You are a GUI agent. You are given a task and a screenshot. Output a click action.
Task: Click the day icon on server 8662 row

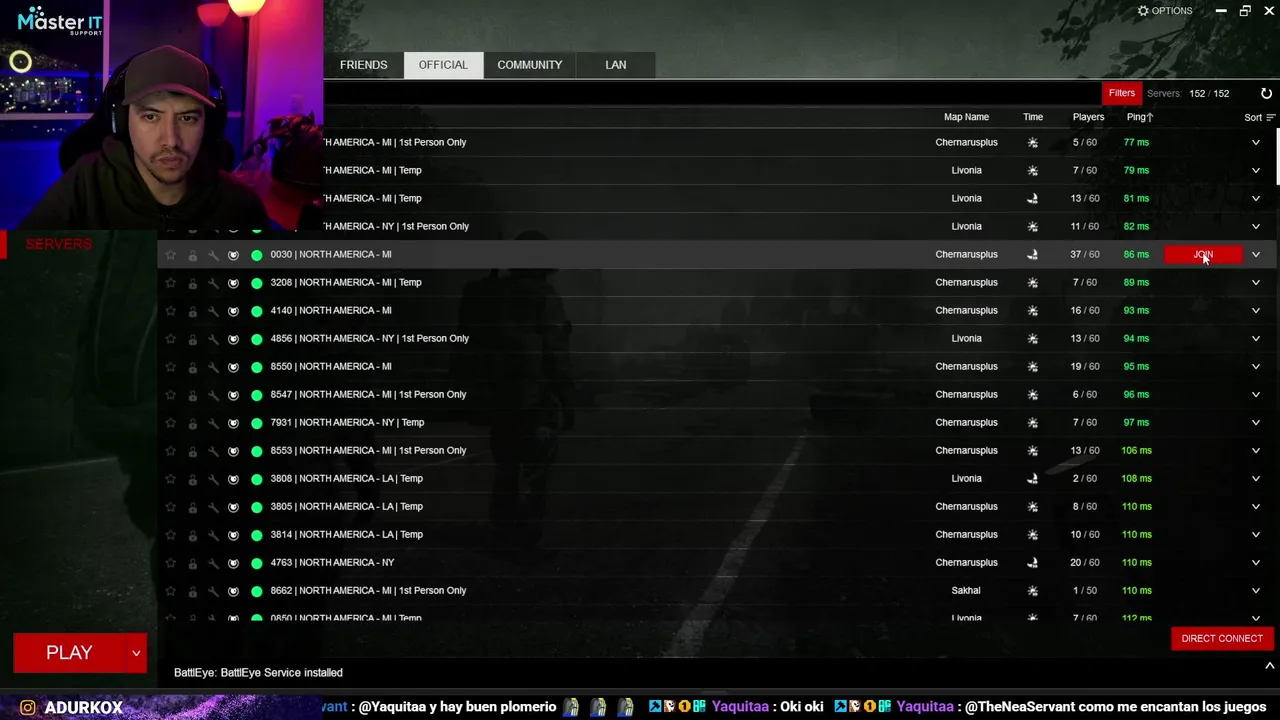pyautogui.click(x=1033, y=590)
